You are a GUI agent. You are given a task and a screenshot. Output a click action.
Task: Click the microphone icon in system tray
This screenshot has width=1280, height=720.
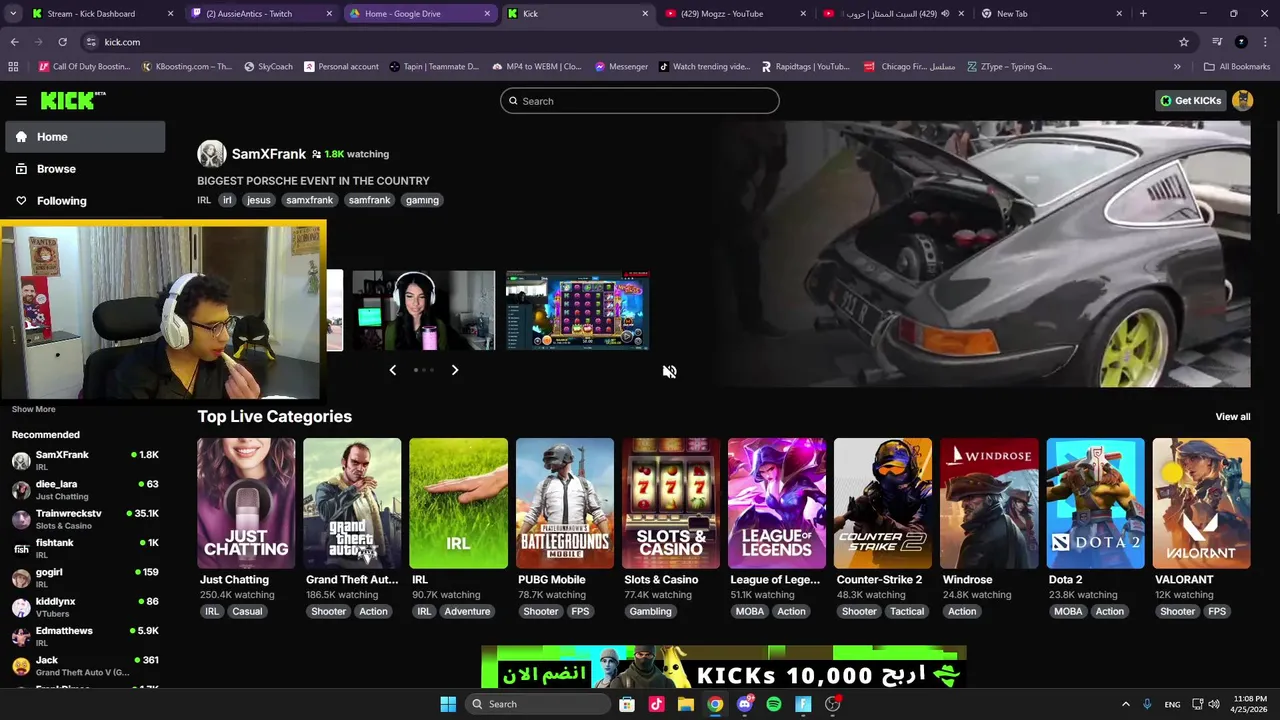pyautogui.click(x=1147, y=704)
